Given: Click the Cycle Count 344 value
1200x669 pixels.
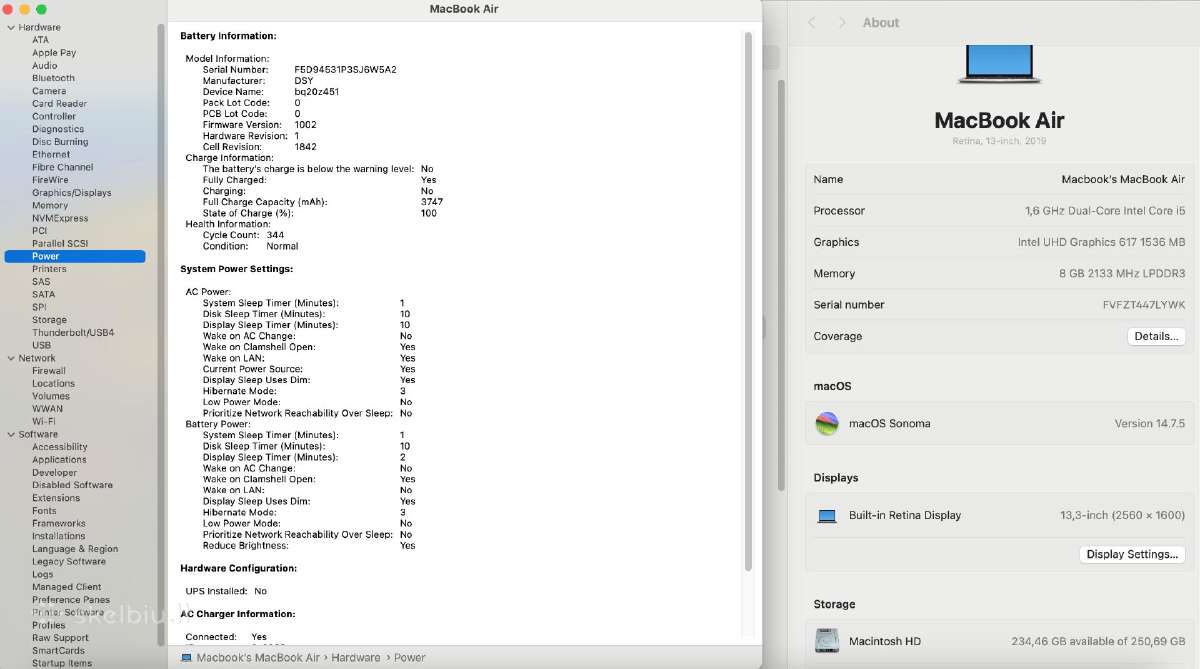Looking at the screenshot, I should pyautogui.click(x=275, y=235).
